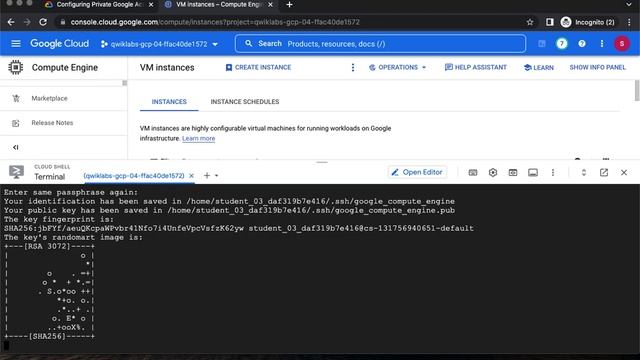Open the Cloud Shell more options menu
Viewport: 640px width, 360px height.
553,173
